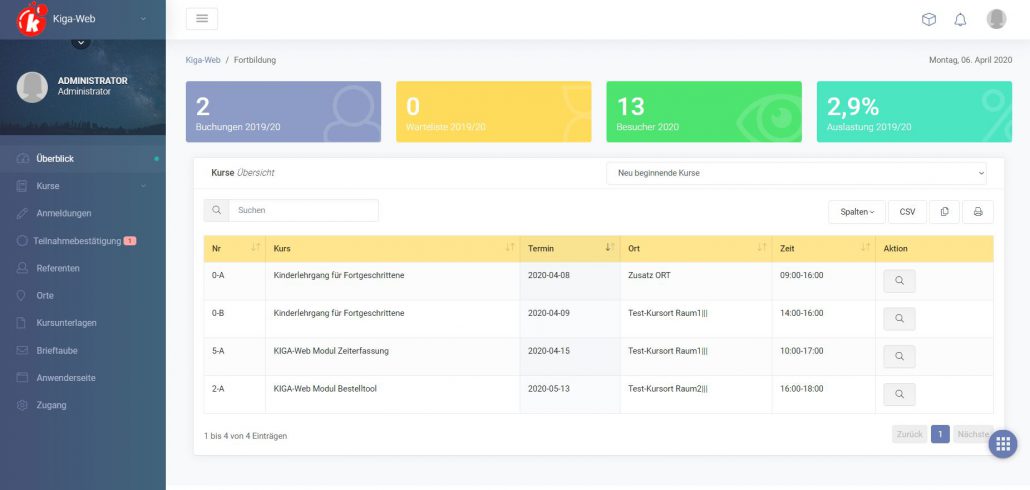
Task: Select Referenten in the sidebar
Action: pyautogui.click(x=57, y=268)
